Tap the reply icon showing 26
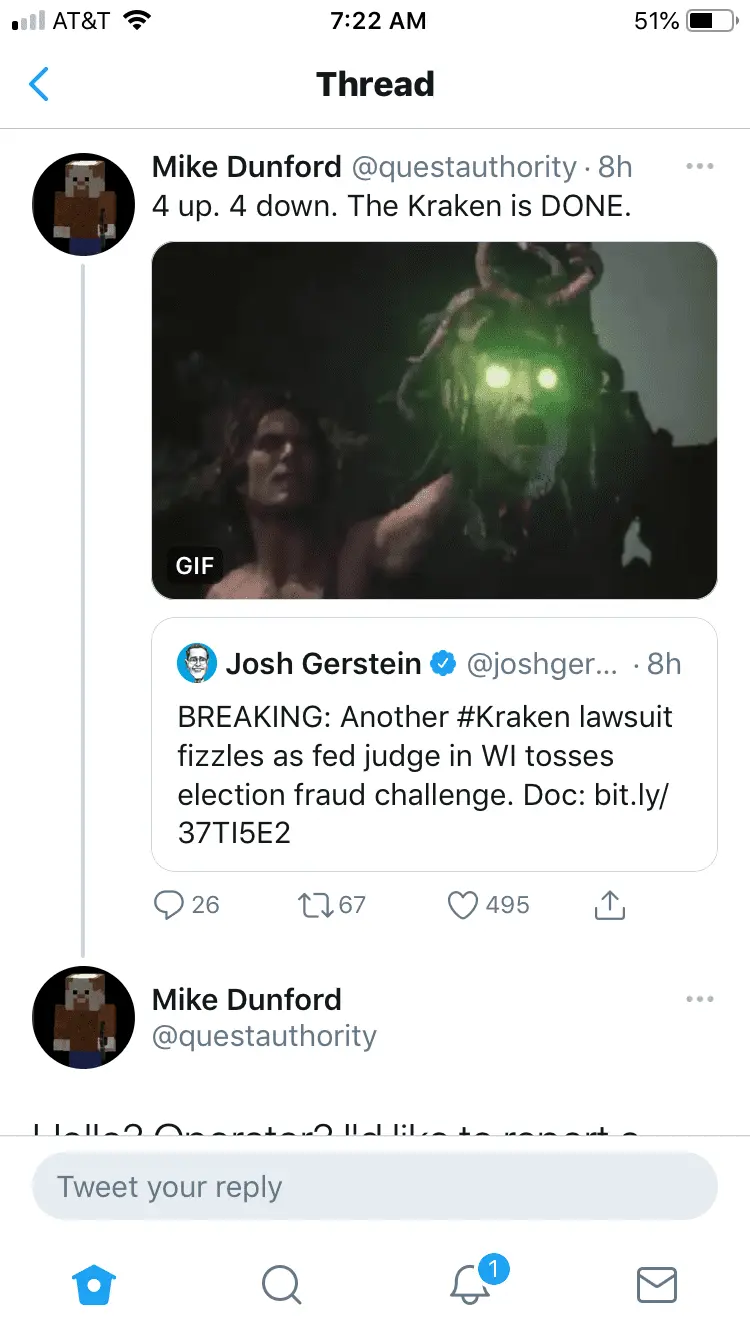 (x=168, y=905)
